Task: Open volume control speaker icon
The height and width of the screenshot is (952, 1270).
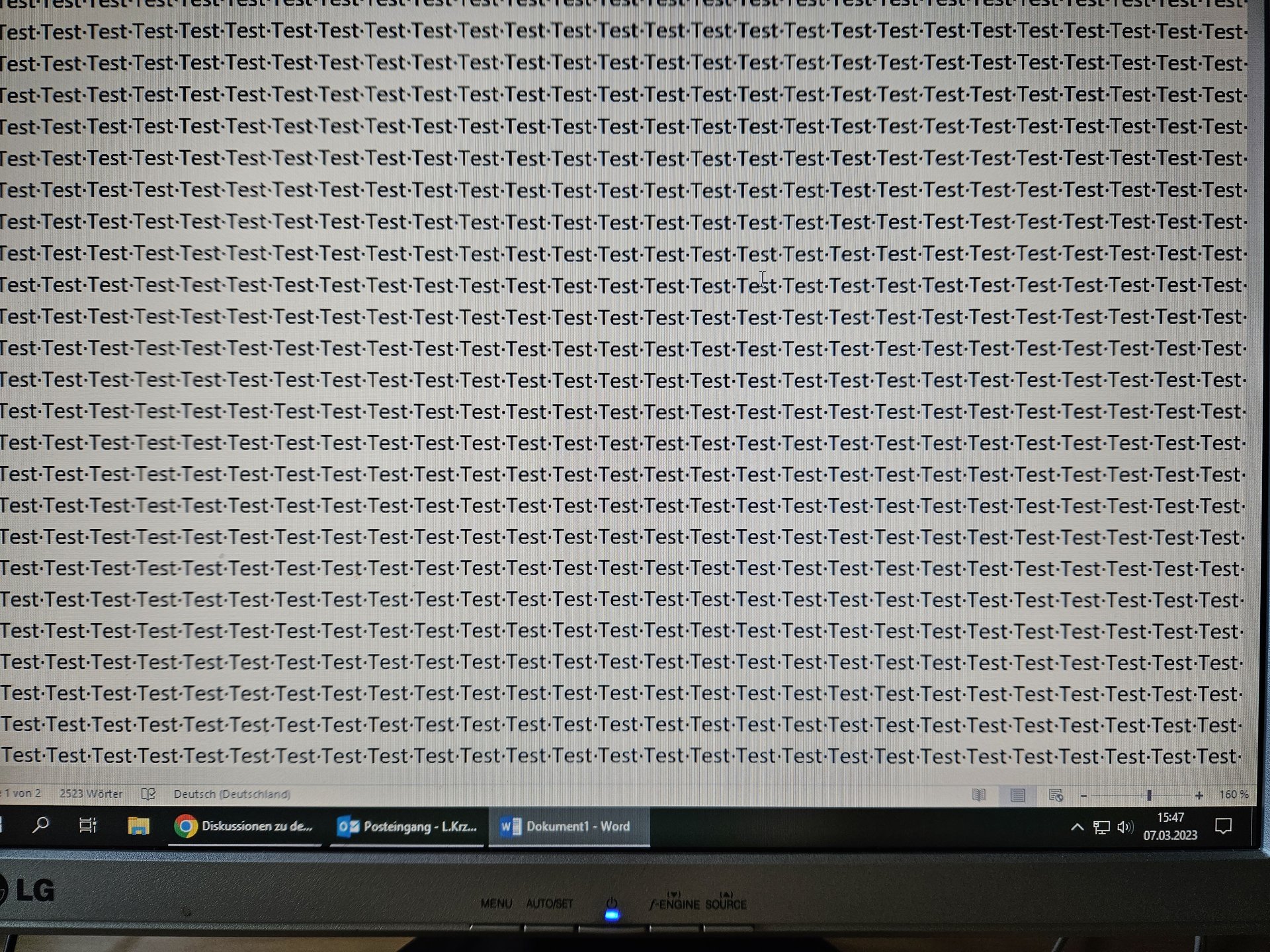Action: click(1124, 827)
